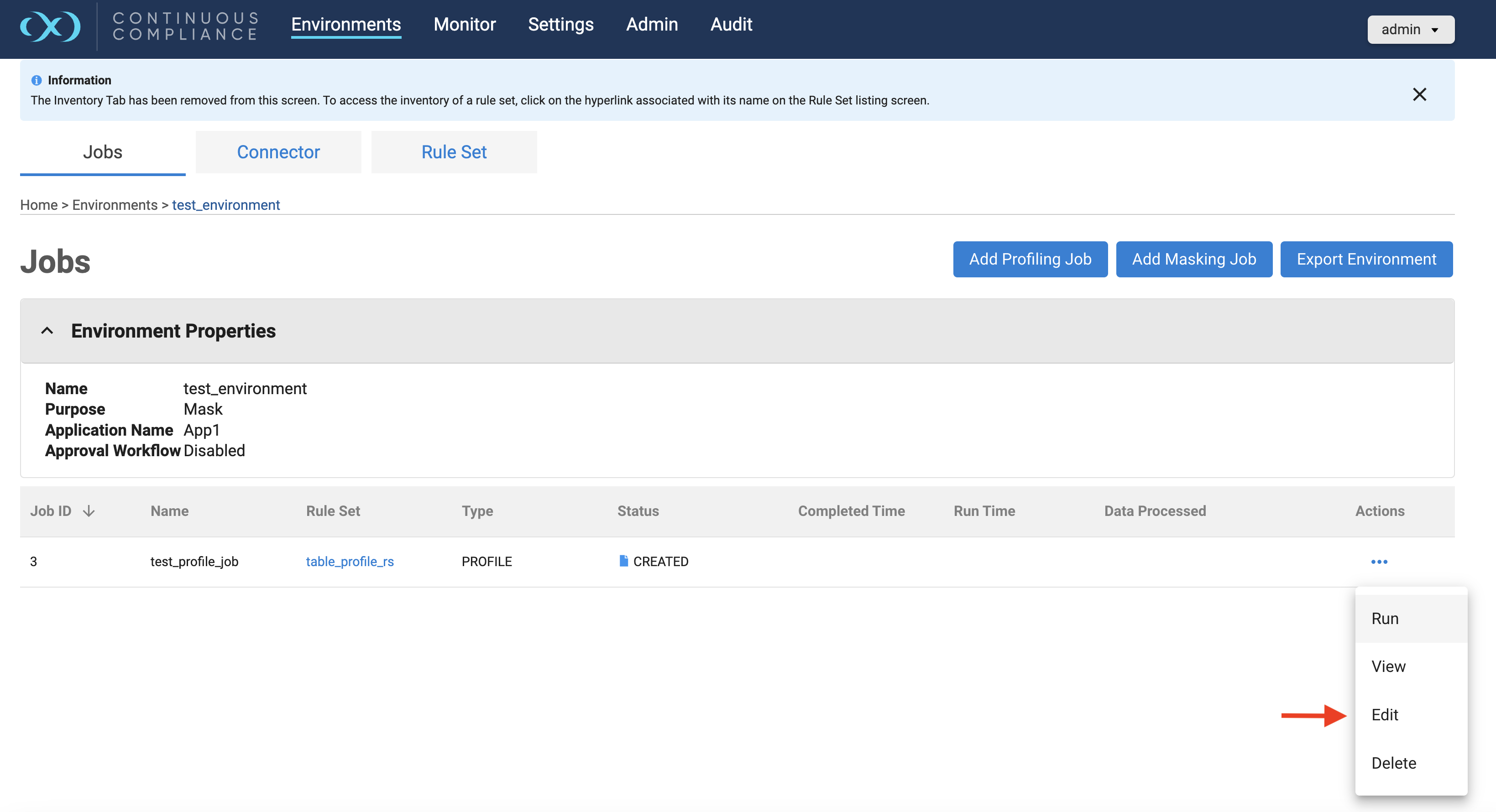Dismiss the Information banner
The width and height of the screenshot is (1496, 812).
pos(1419,94)
